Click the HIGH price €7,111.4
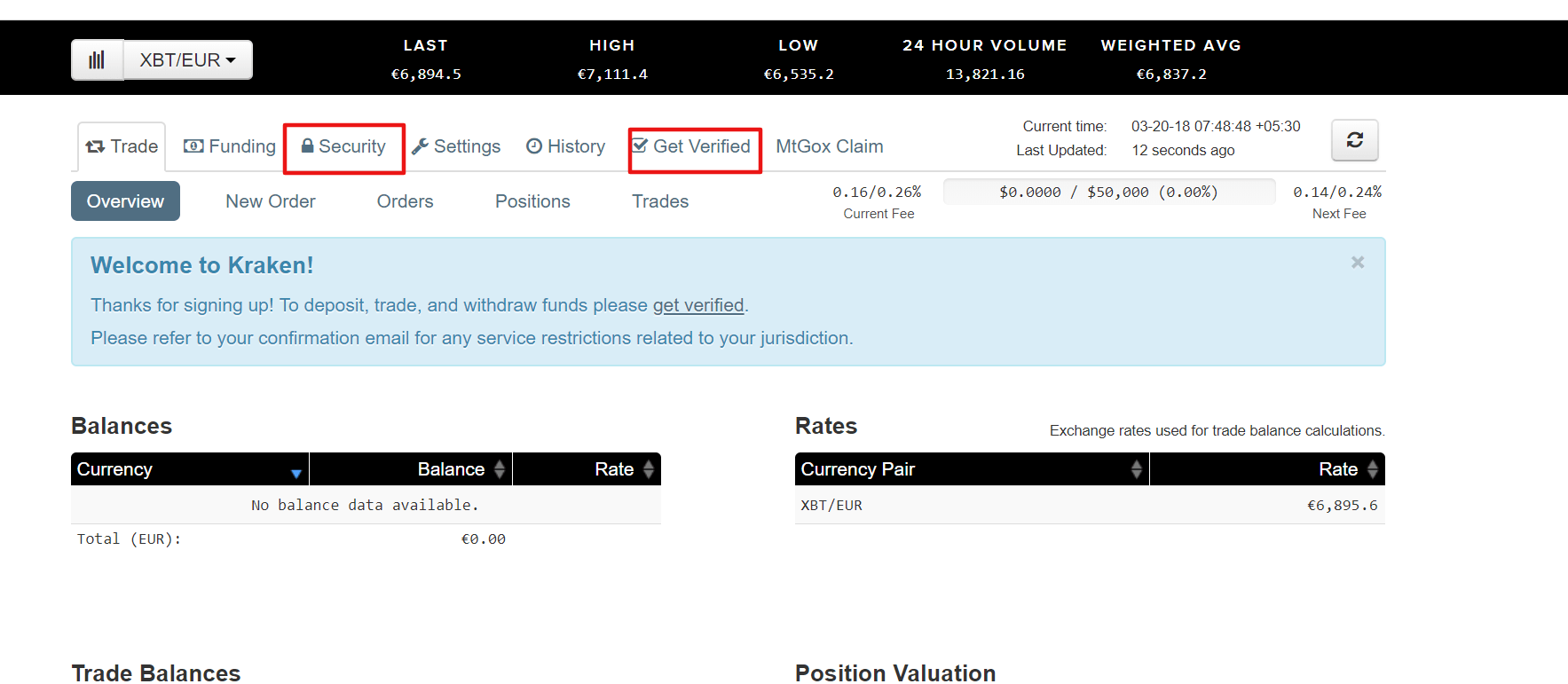Image resolution: width=1568 pixels, height=684 pixels. point(612,75)
